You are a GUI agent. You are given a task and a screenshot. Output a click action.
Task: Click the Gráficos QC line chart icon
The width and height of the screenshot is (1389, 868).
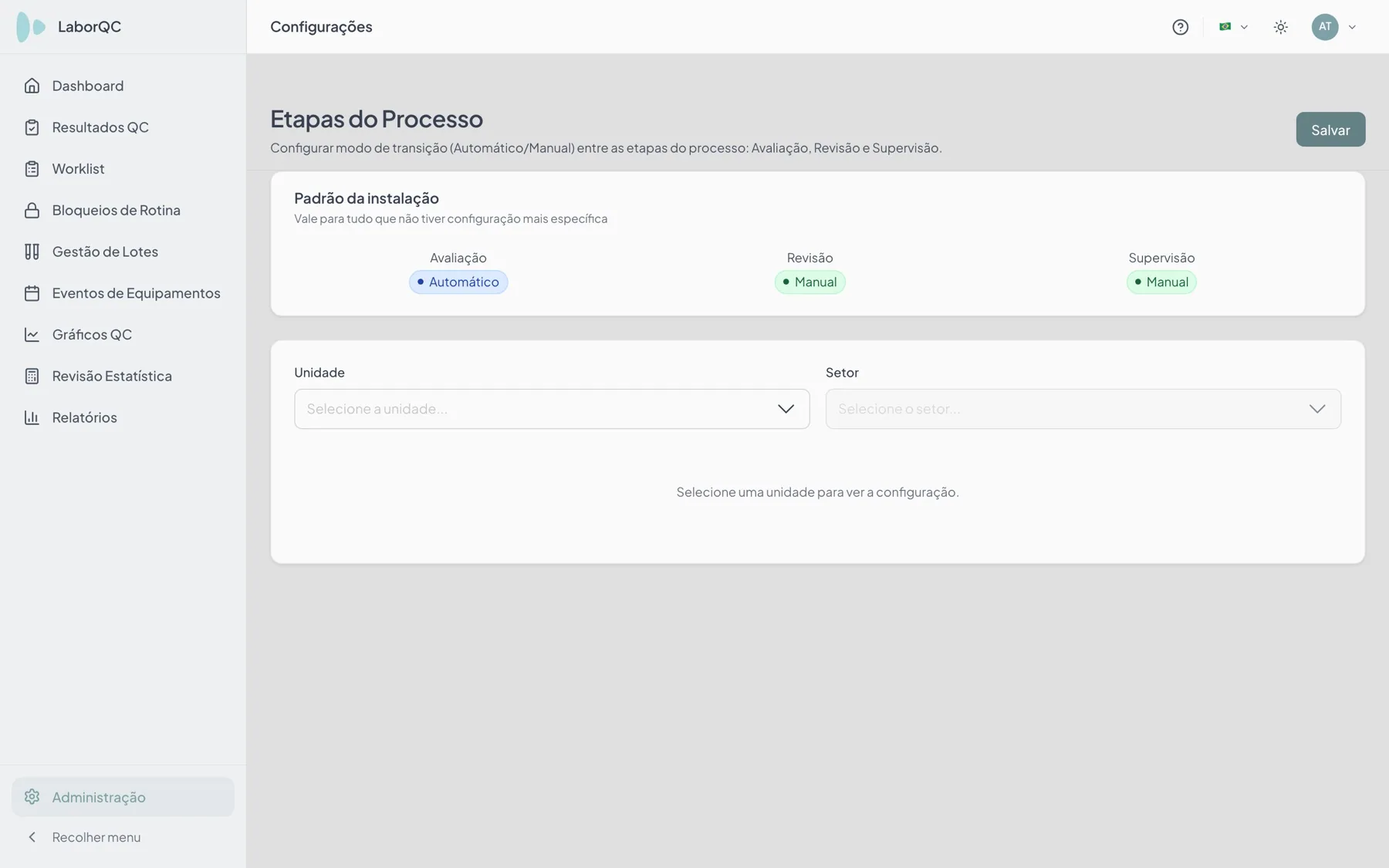(x=32, y=335)
